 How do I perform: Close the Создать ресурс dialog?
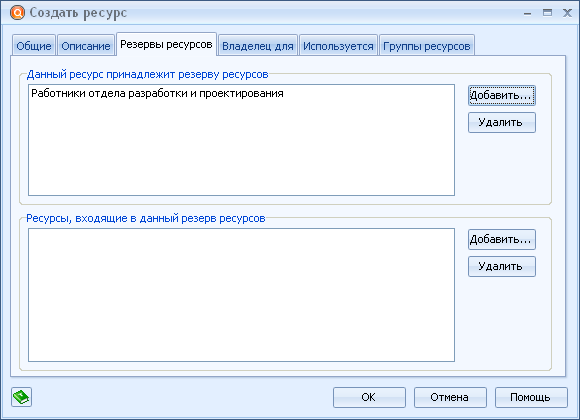point(567,13)
